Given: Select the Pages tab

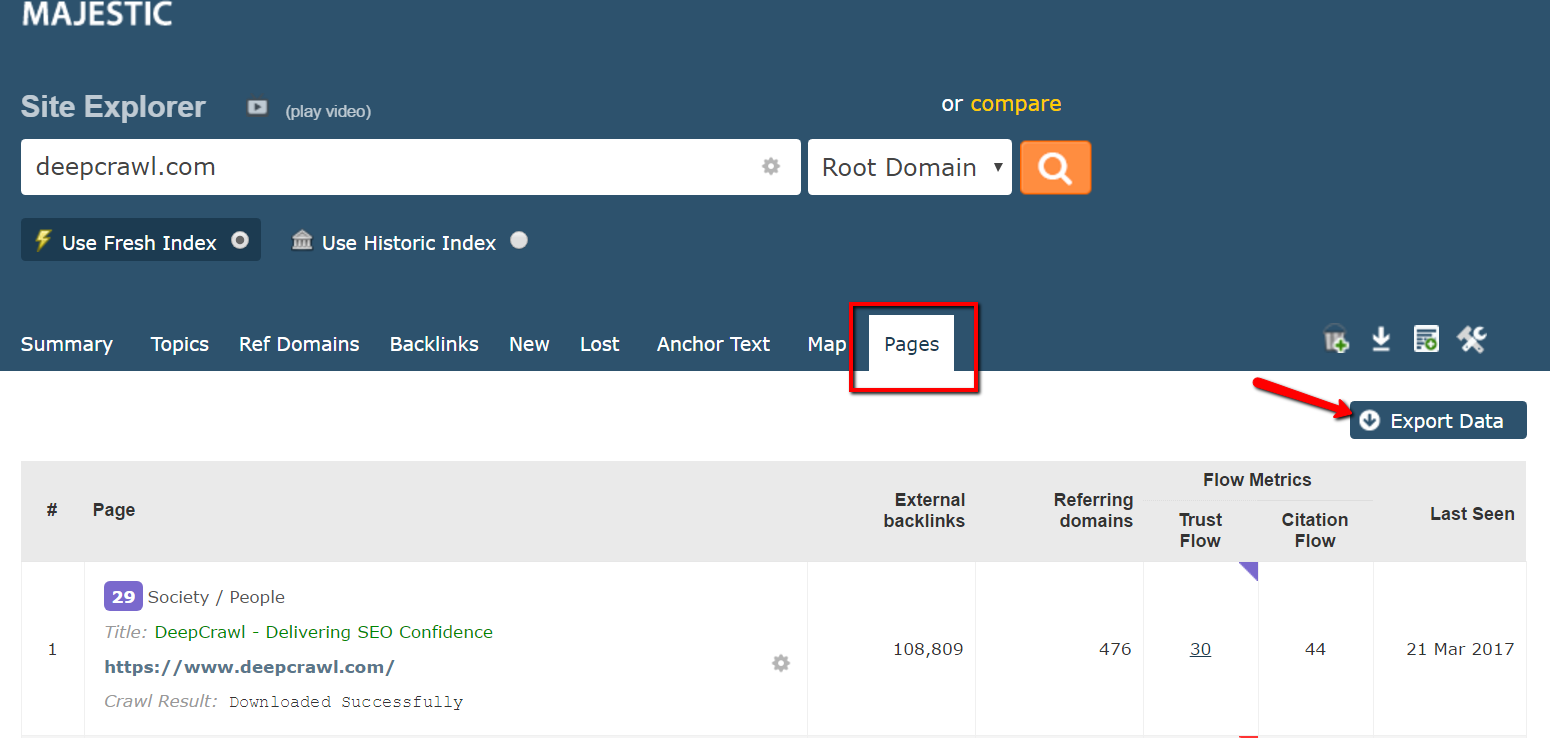Looking at the screenshot, I should tap(912, 344).
